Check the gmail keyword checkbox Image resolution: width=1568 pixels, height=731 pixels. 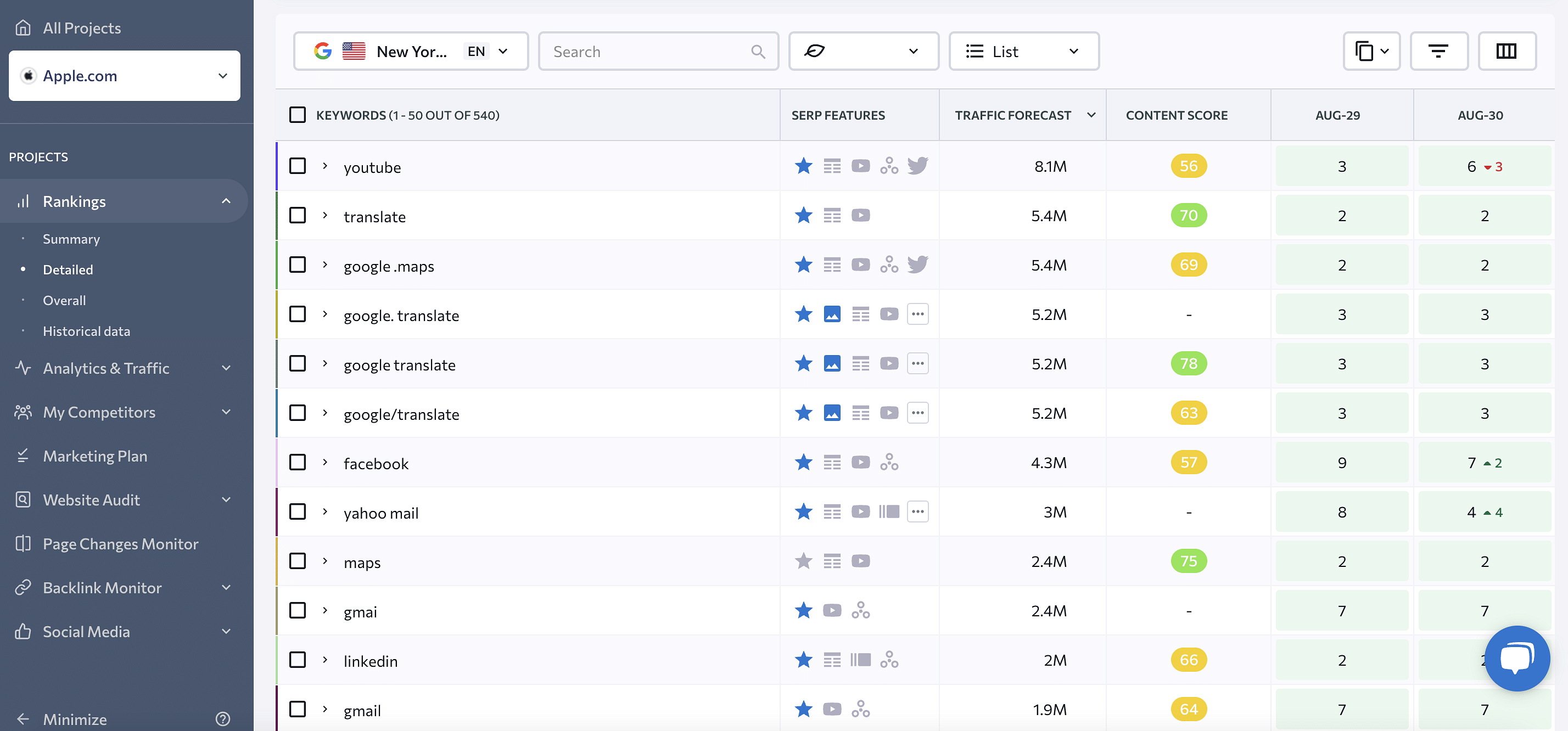coord(297,709)
